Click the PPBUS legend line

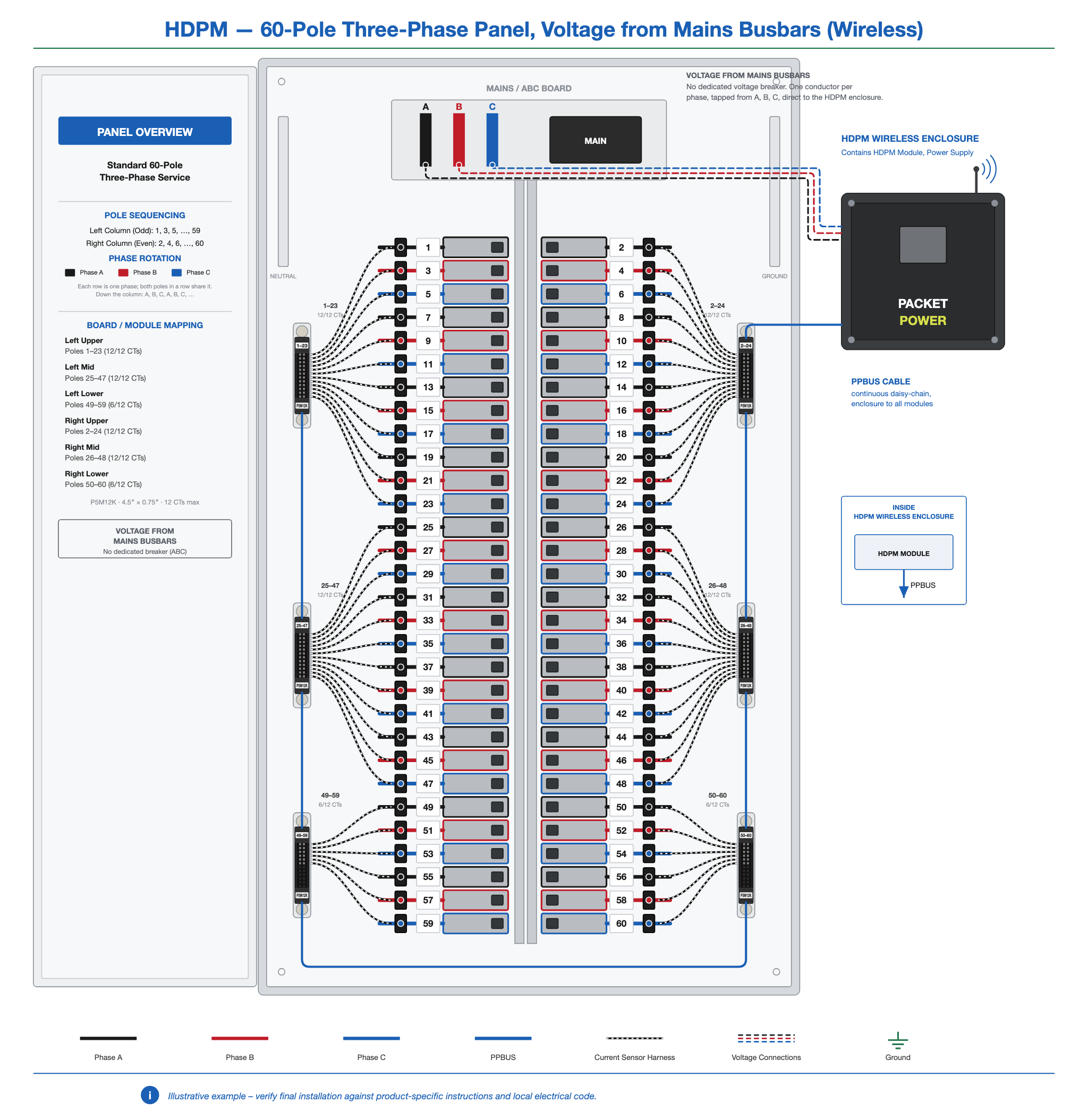pos(503,1038)
